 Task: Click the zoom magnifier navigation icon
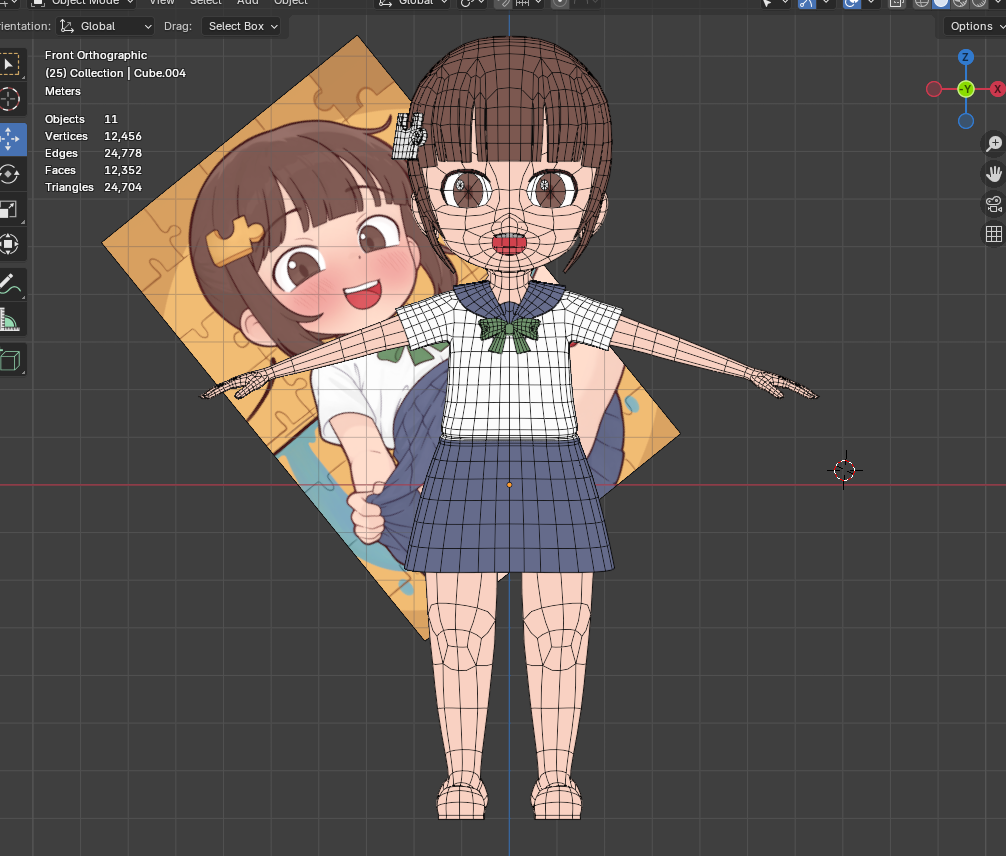coord(994,143)
